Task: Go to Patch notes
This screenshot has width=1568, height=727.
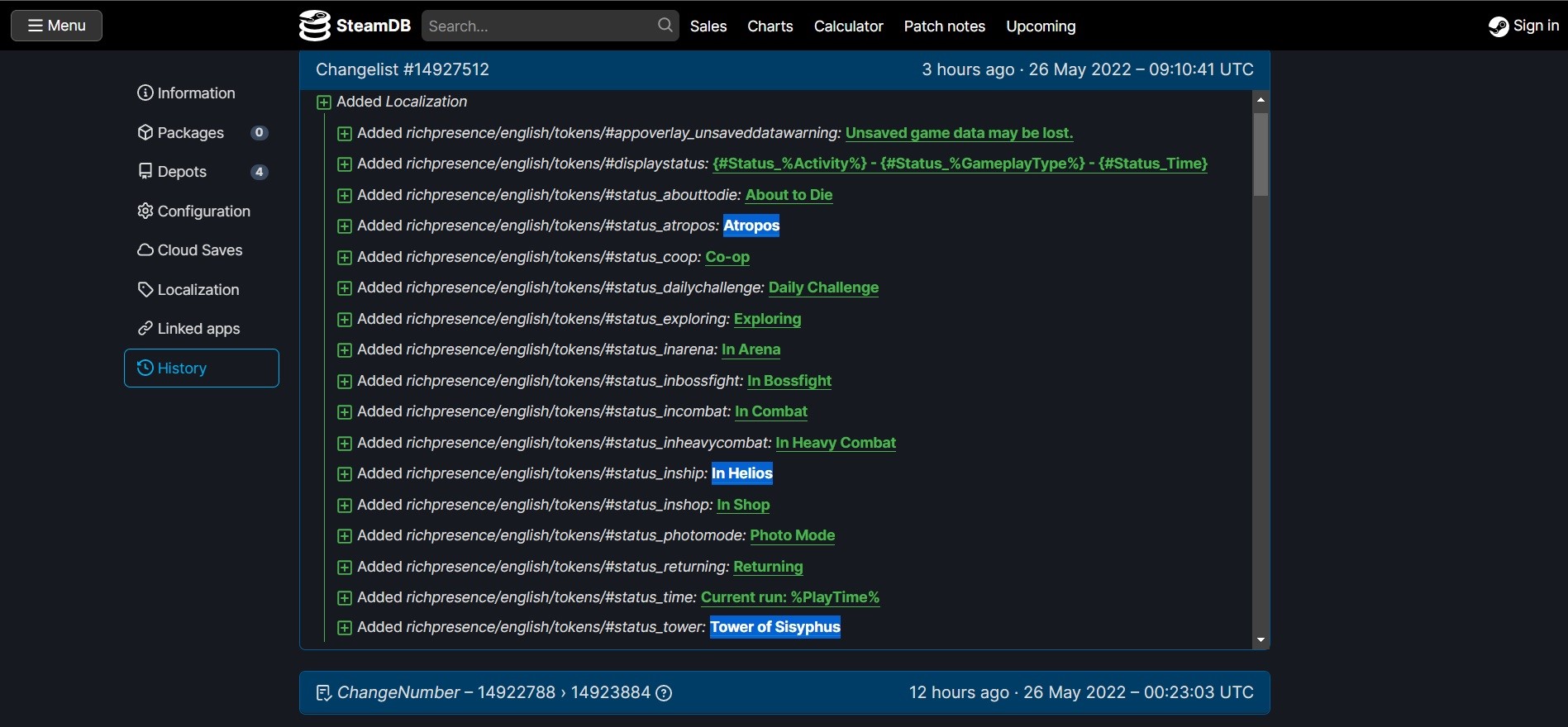Action: click(944, 26)
